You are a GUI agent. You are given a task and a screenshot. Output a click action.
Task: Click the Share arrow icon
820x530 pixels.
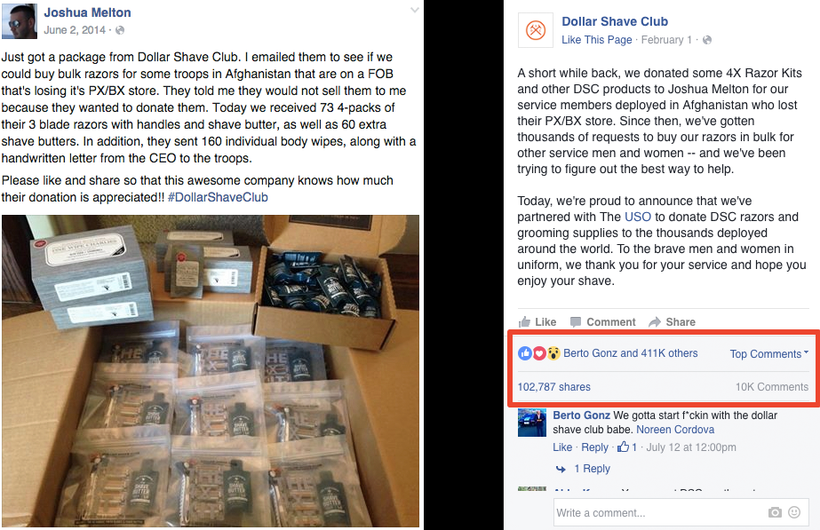point(655,322)
